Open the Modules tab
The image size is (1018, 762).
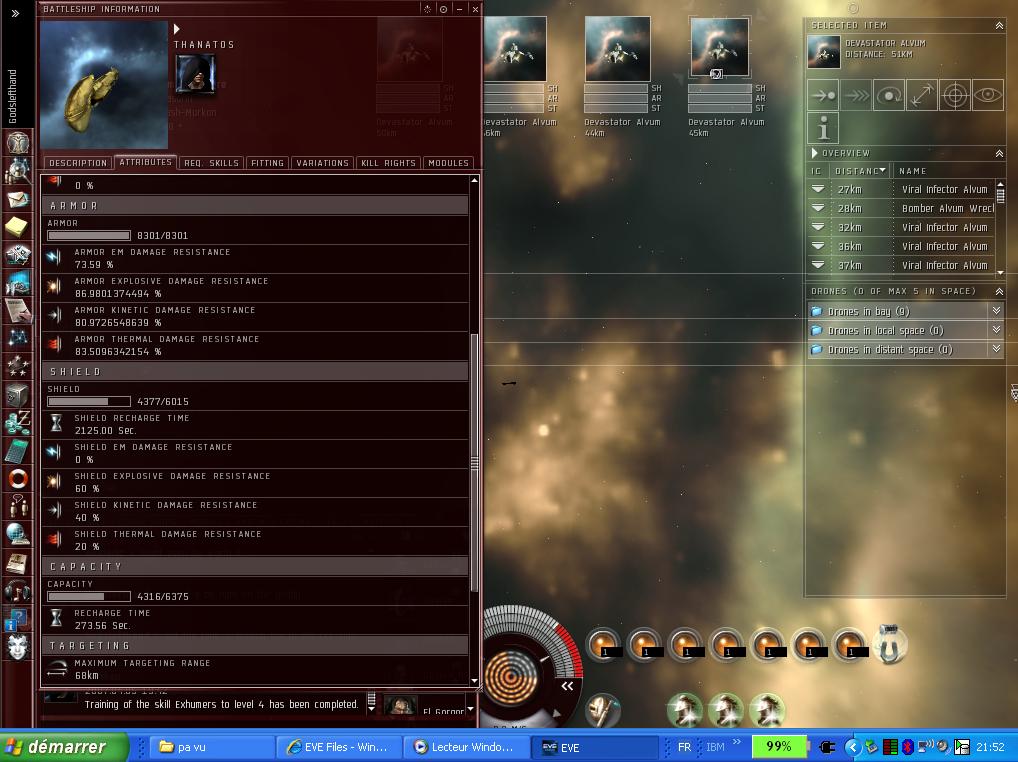[448, 163]
